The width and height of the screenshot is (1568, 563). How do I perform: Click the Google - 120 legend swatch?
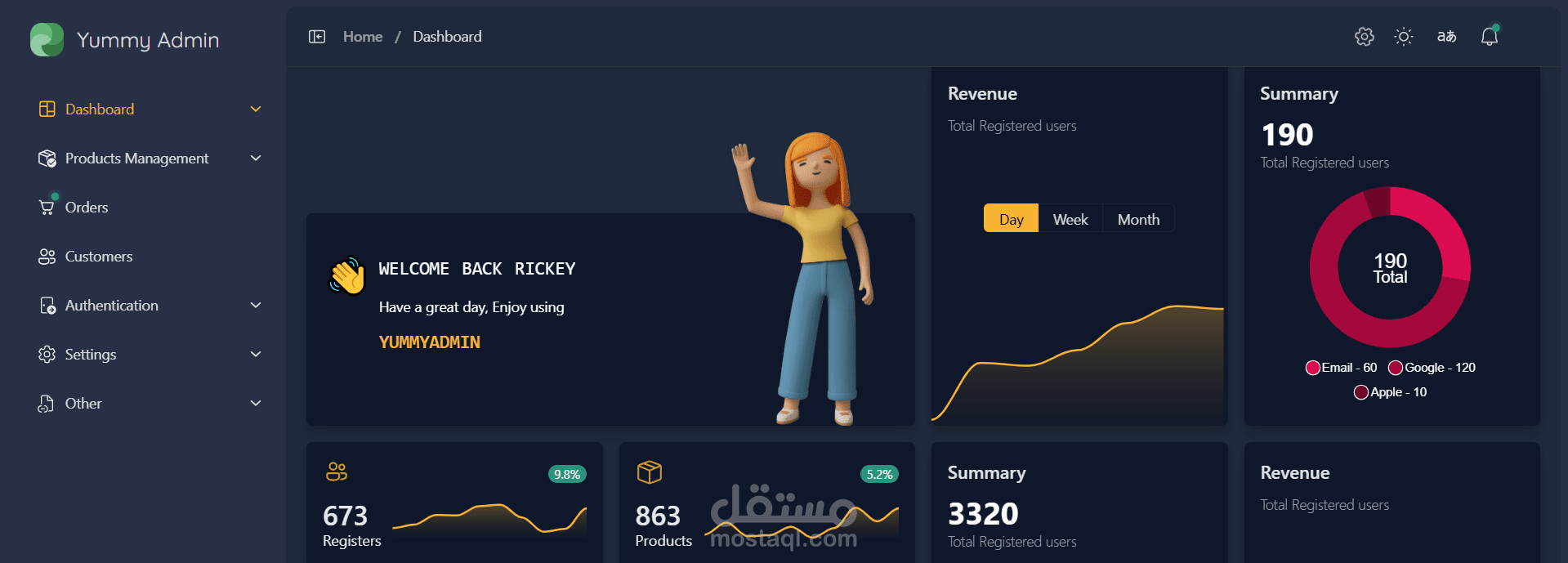pyautogui.click(x=1396, y=368)
